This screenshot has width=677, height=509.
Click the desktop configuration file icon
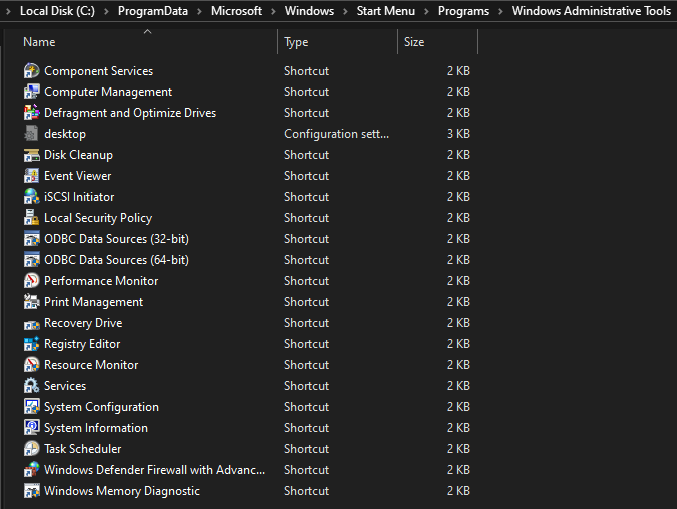click(32, 134)
